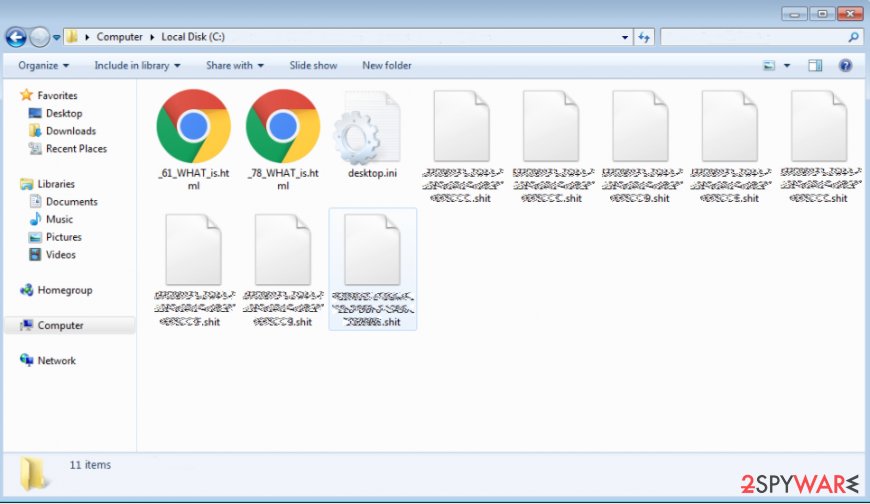870x504 pixels.
Task: Select the _78_WHAT_is.html Chrome file icon
Action: point(283,126)
